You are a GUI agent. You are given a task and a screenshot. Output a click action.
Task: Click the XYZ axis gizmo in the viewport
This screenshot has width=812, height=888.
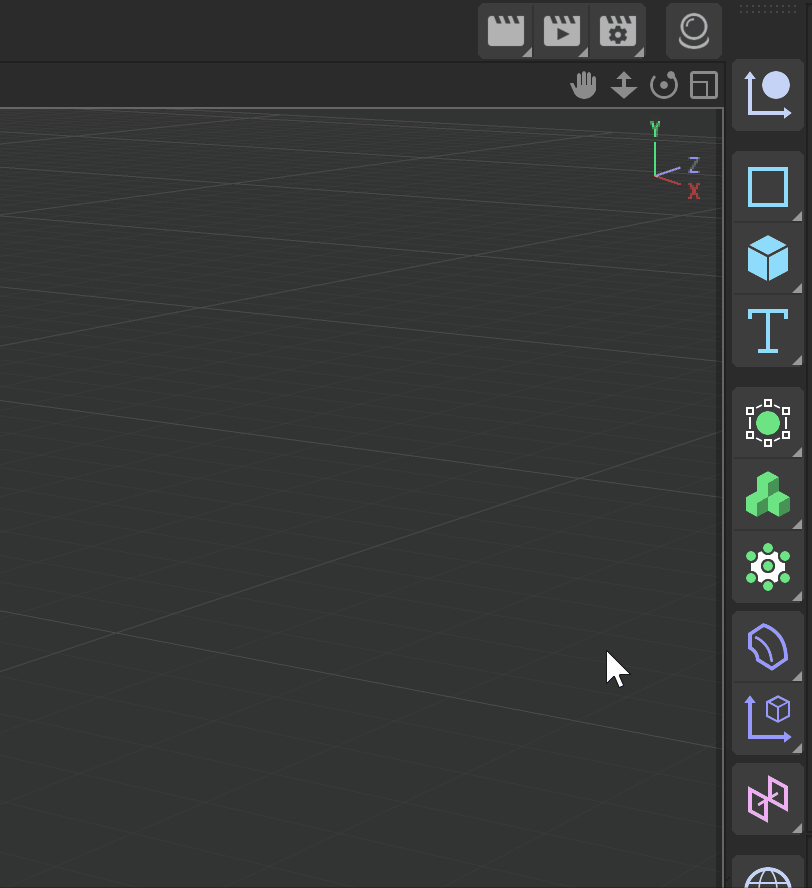click(x=677, y=160)
